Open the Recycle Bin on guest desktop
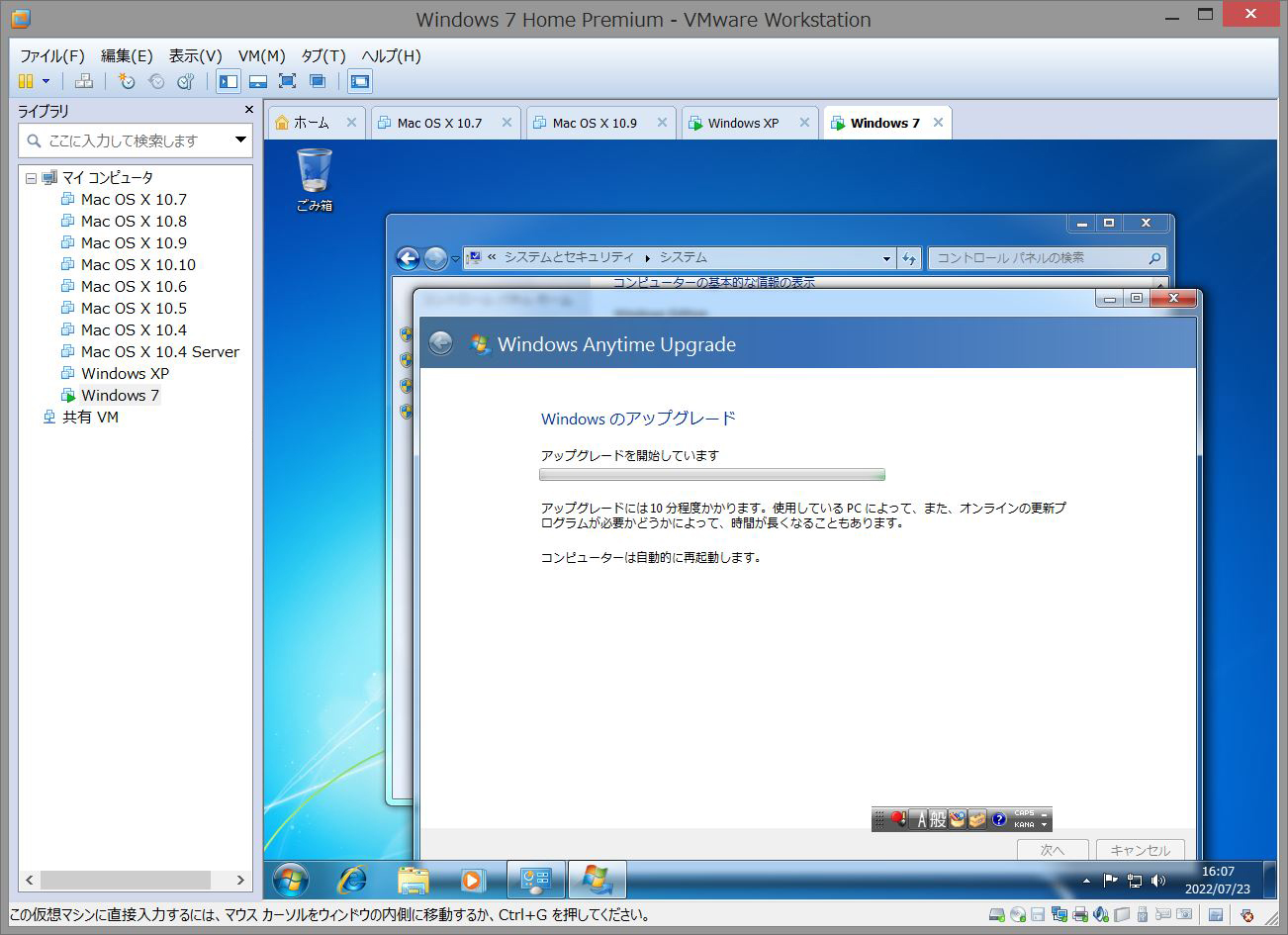 (315, 180)
